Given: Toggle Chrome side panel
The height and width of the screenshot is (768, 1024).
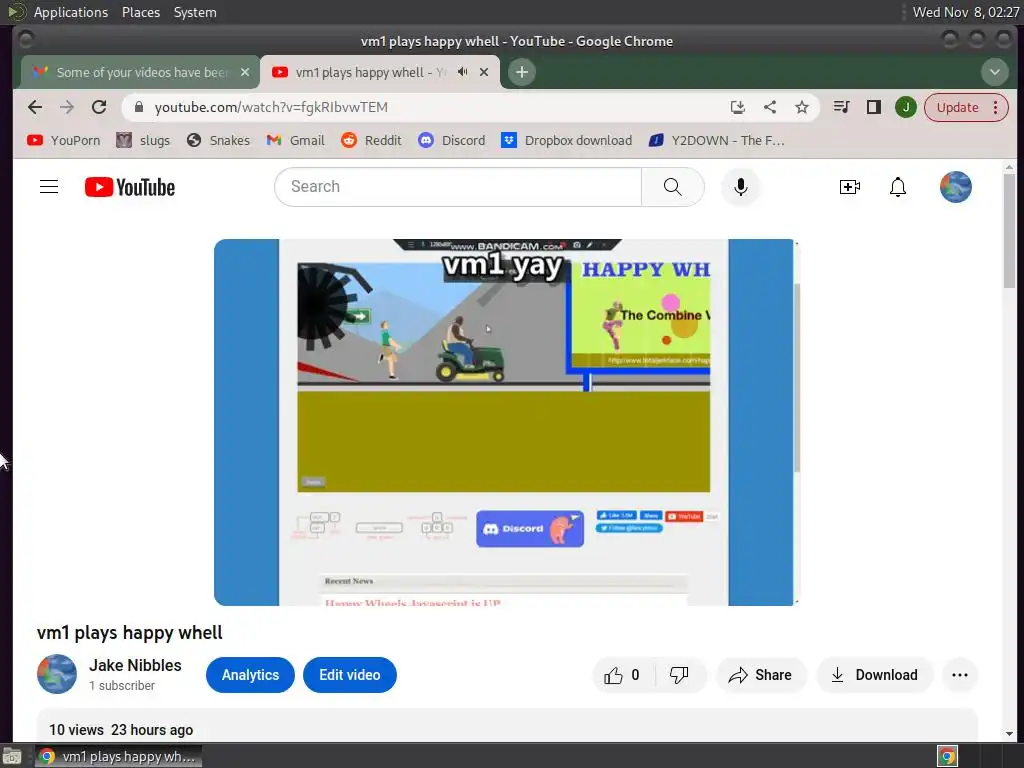Looking at the screenshot, I should [873, 107].
